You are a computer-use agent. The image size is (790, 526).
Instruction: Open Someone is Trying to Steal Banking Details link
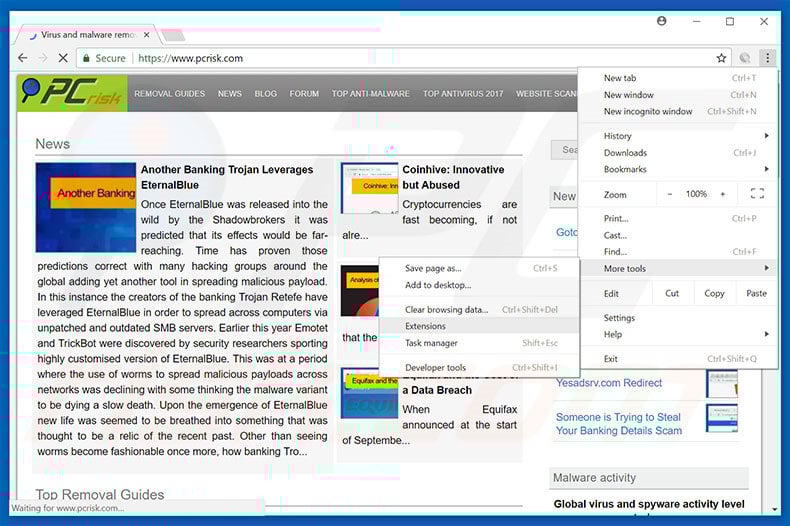[x=619, y=424]
